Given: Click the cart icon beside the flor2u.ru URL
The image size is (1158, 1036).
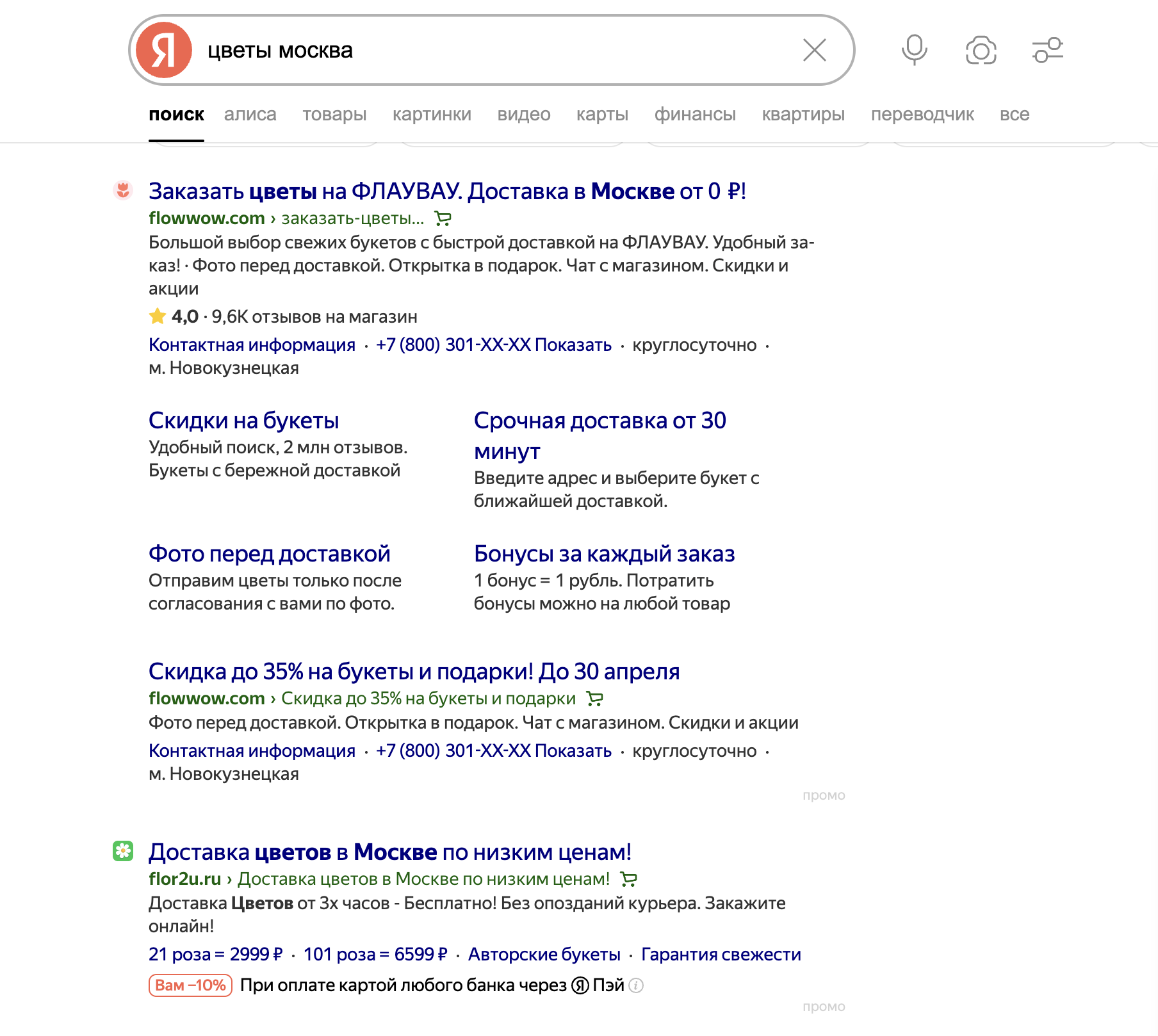Looking at the screenshot, I should click(x=628, y=880).
